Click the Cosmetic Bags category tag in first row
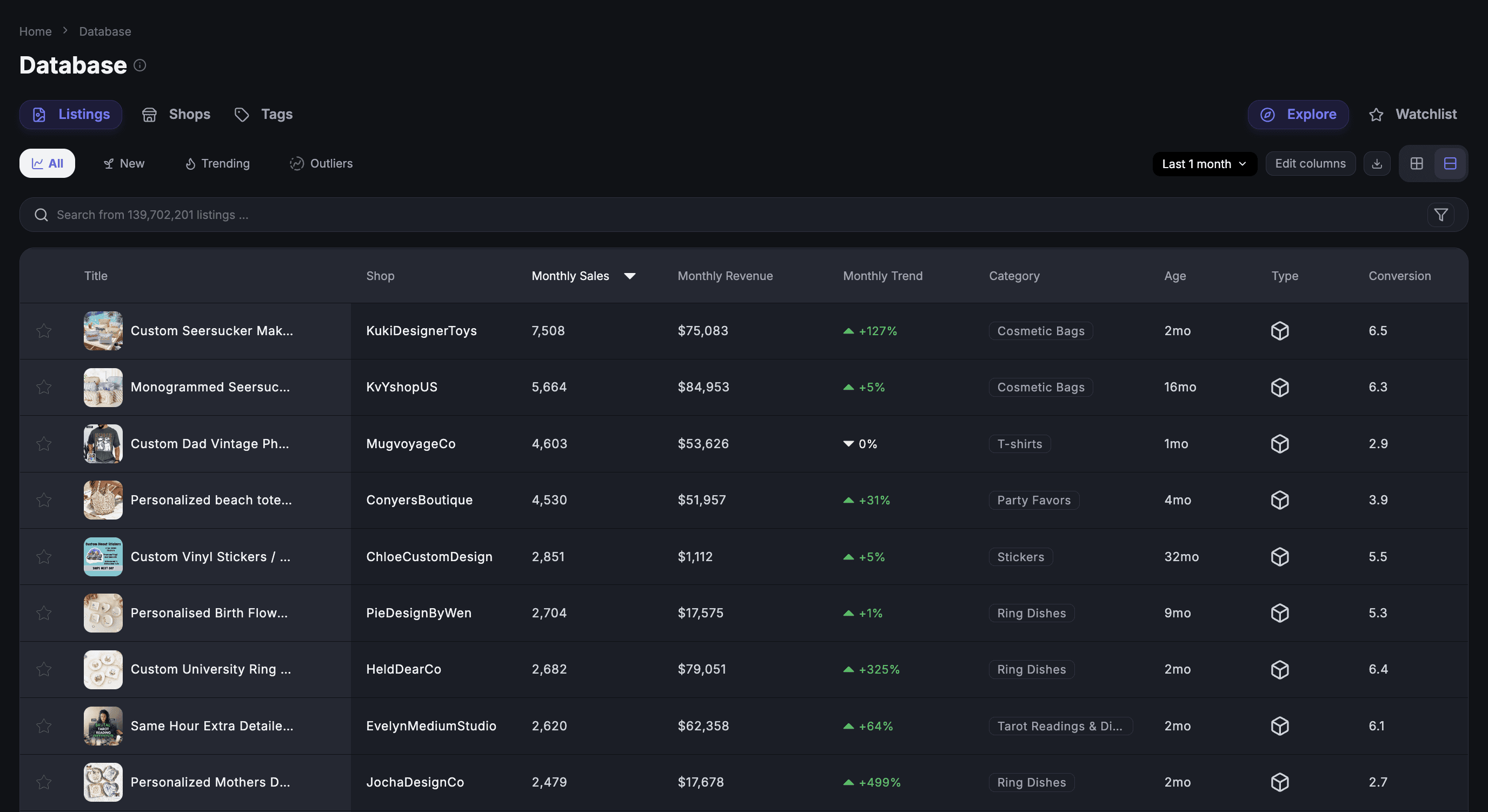Image resolution: width=1488 pixels, height=812 pixels. pos(1040,331)
